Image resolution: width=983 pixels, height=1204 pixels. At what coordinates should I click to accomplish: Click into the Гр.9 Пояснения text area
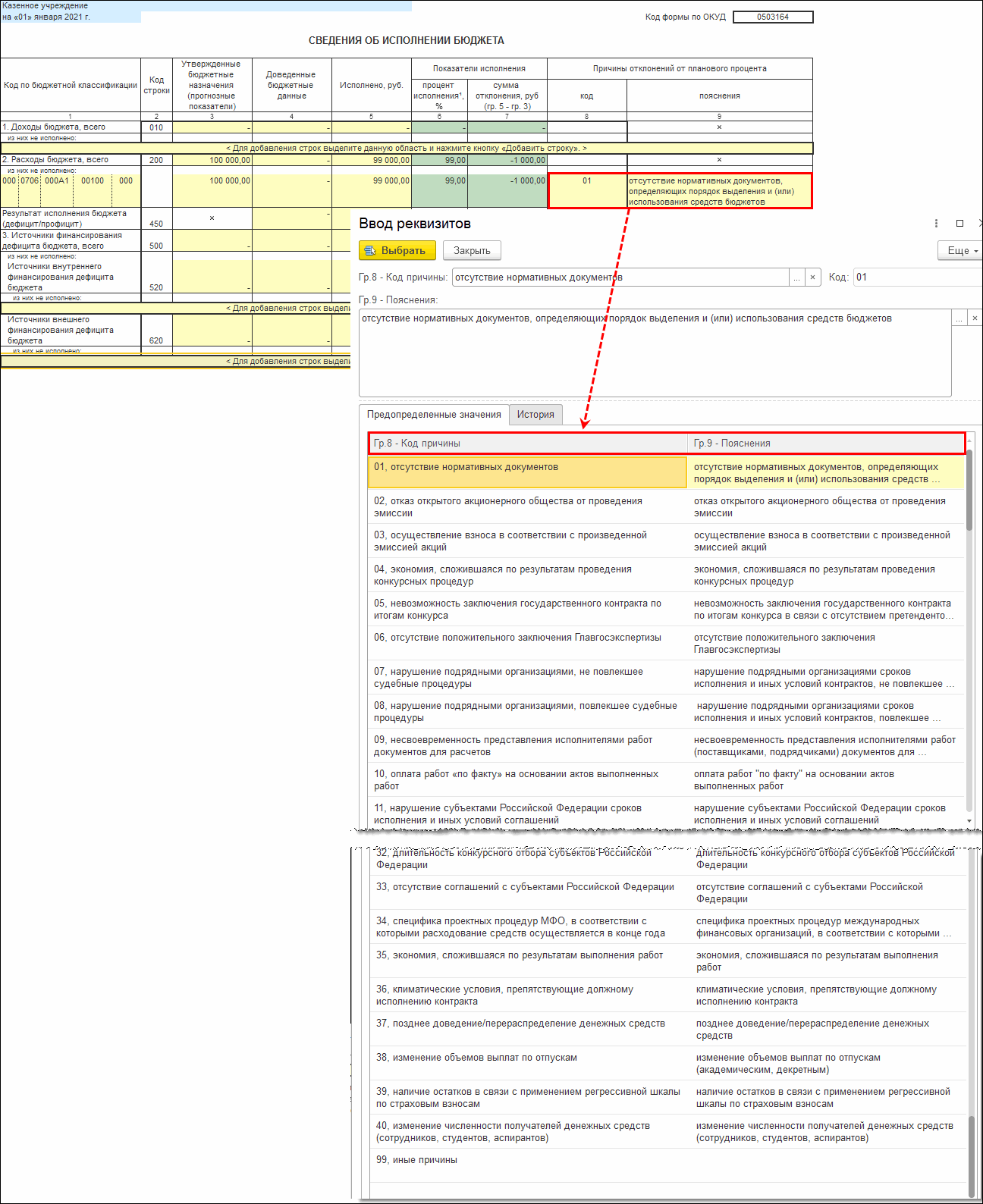click(655, 353)
